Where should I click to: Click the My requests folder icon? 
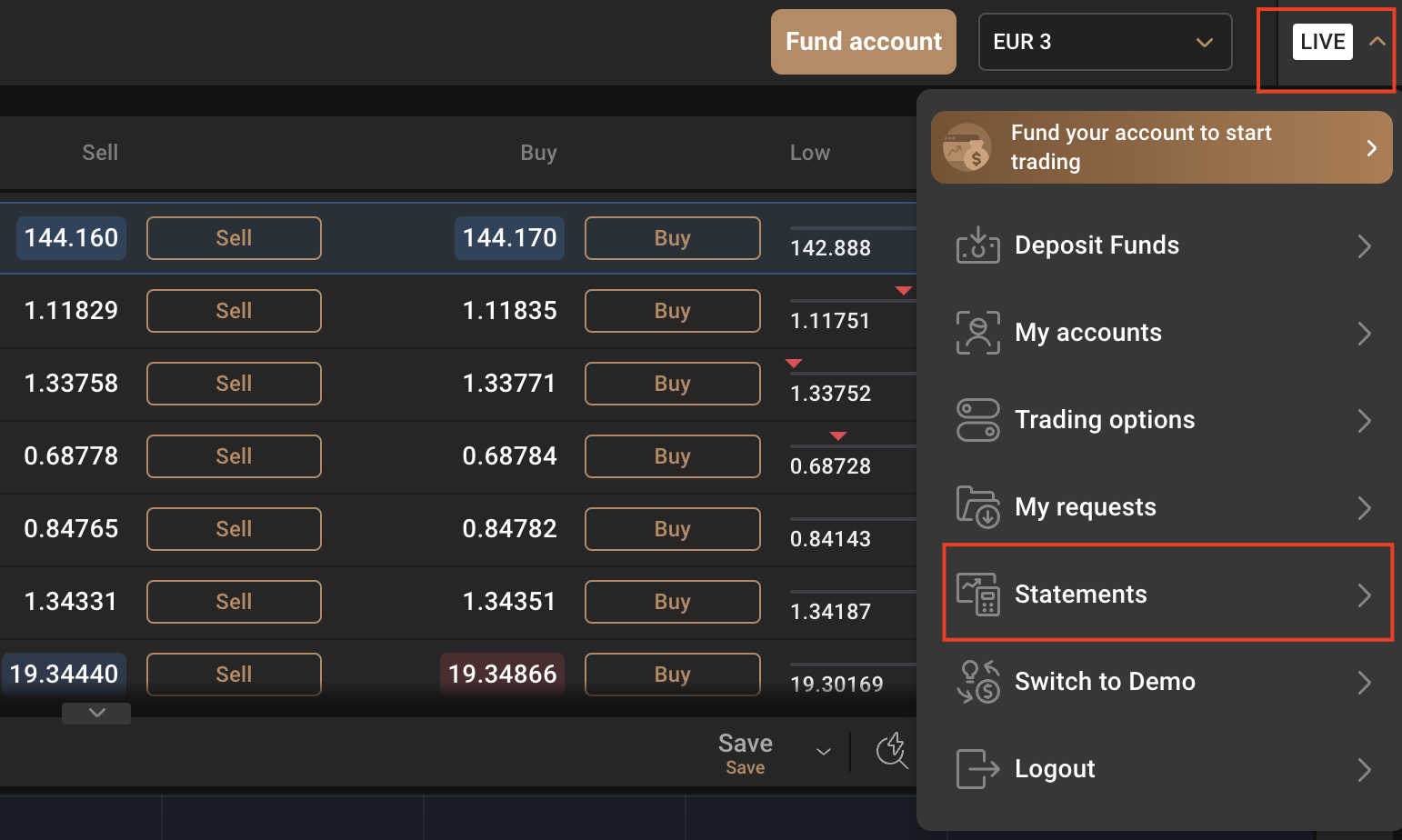(977, 507)
